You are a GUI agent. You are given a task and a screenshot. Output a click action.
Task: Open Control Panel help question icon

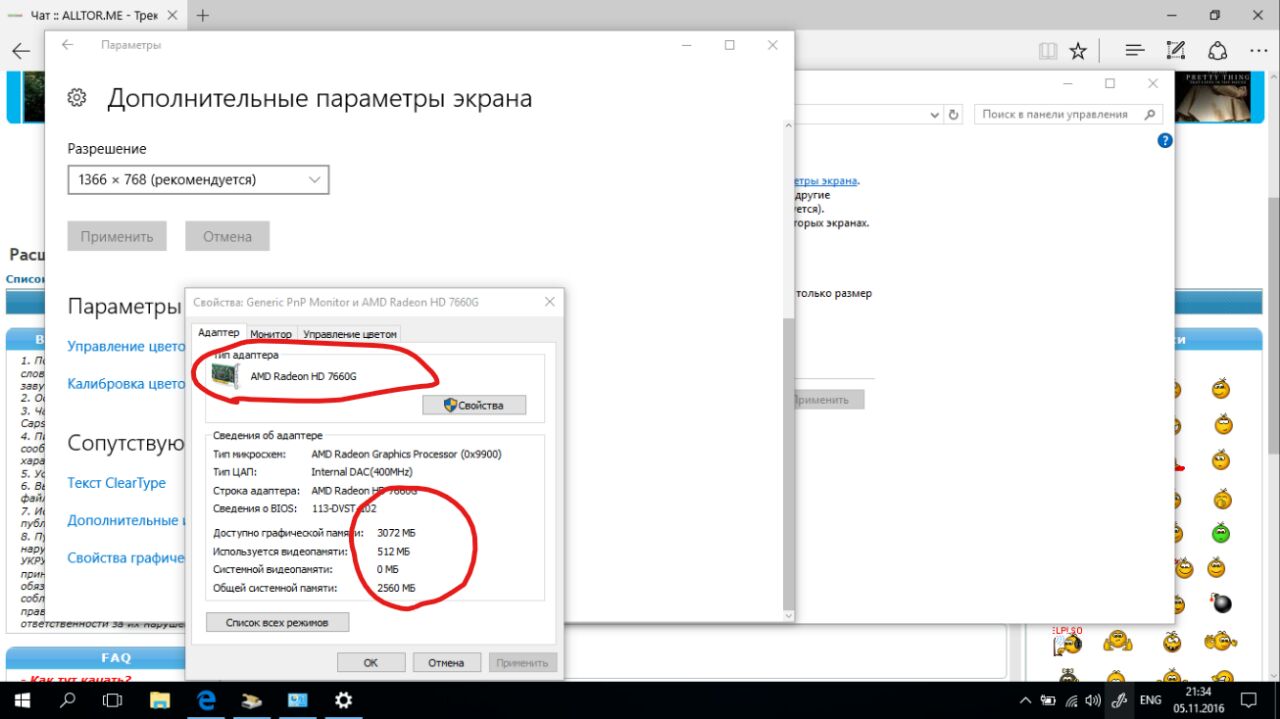click(x=1165, y=141)
